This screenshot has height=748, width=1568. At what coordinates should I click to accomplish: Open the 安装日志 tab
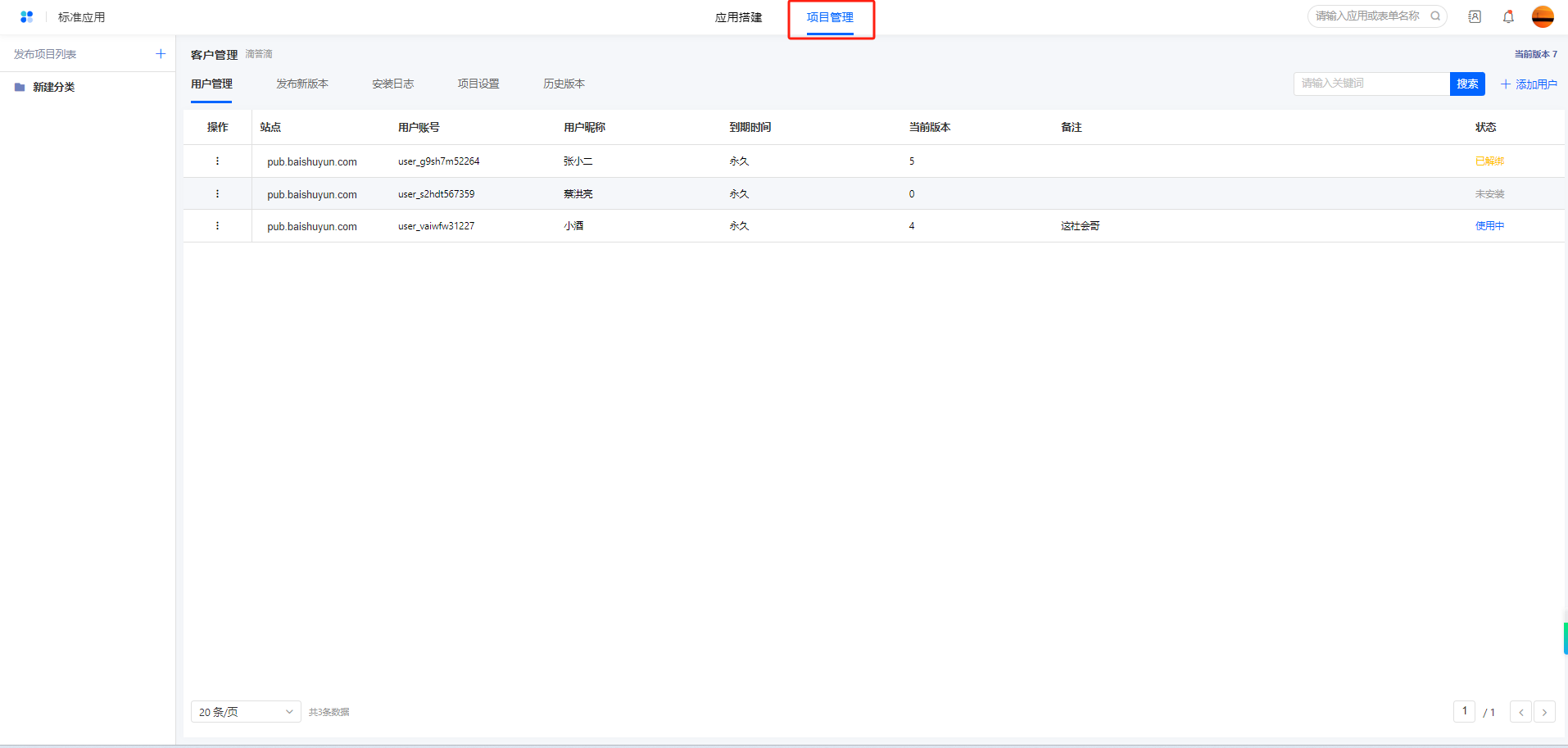click(392, 84)
